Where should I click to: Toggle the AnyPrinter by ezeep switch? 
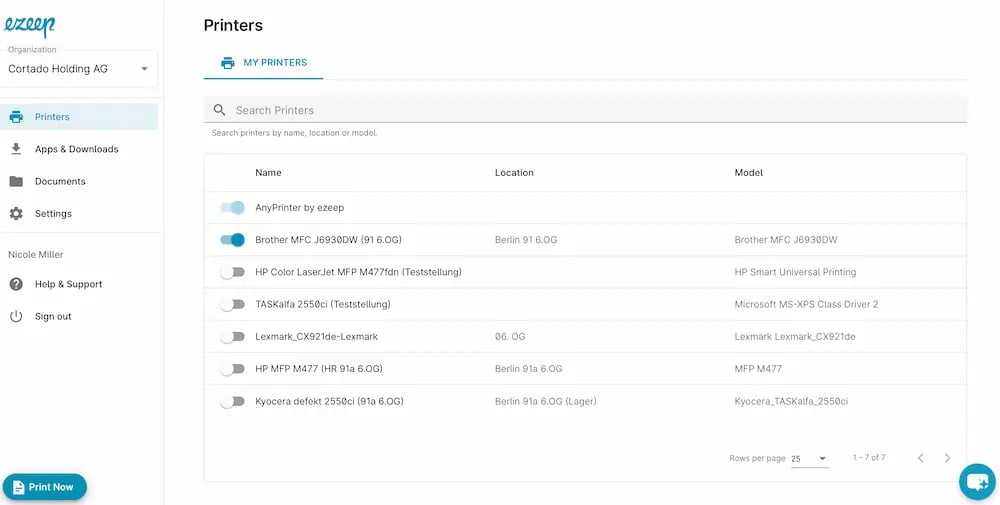pyautogui.click(x=232, y=208)
